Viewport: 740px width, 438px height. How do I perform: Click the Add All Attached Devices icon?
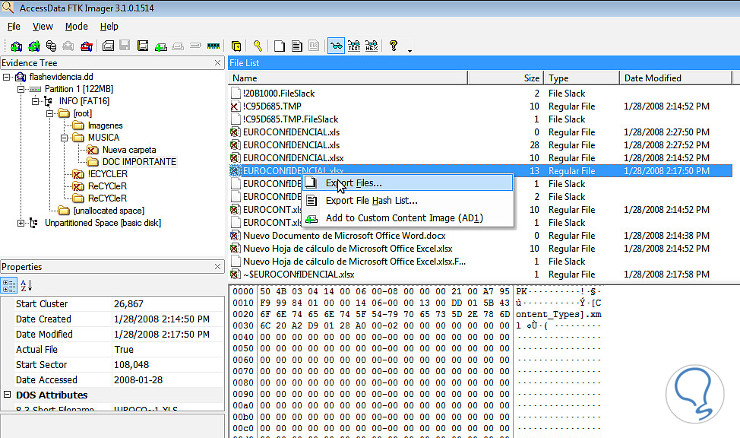coord(34,46)
